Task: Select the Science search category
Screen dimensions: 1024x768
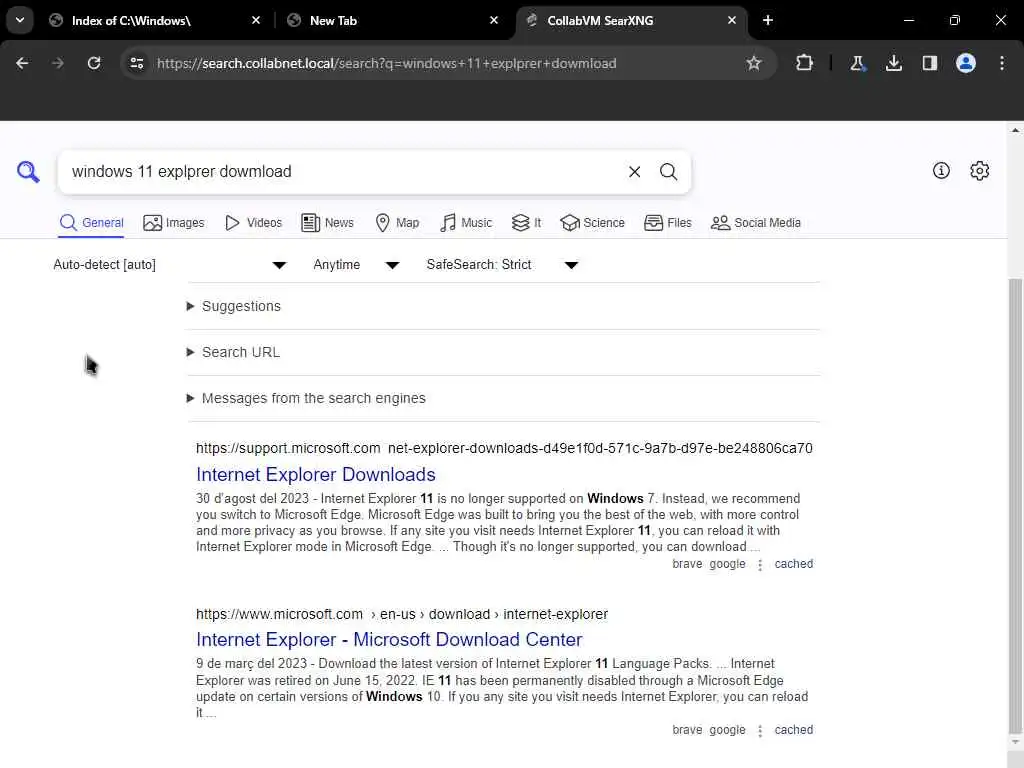Action: [x=592, y=223]
